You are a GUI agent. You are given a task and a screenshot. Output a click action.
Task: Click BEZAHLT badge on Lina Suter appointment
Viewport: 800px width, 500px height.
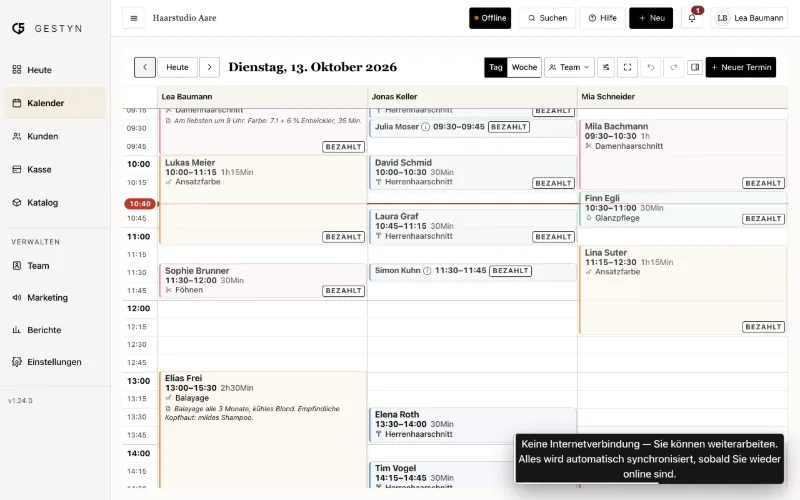[x=763, y=327]
